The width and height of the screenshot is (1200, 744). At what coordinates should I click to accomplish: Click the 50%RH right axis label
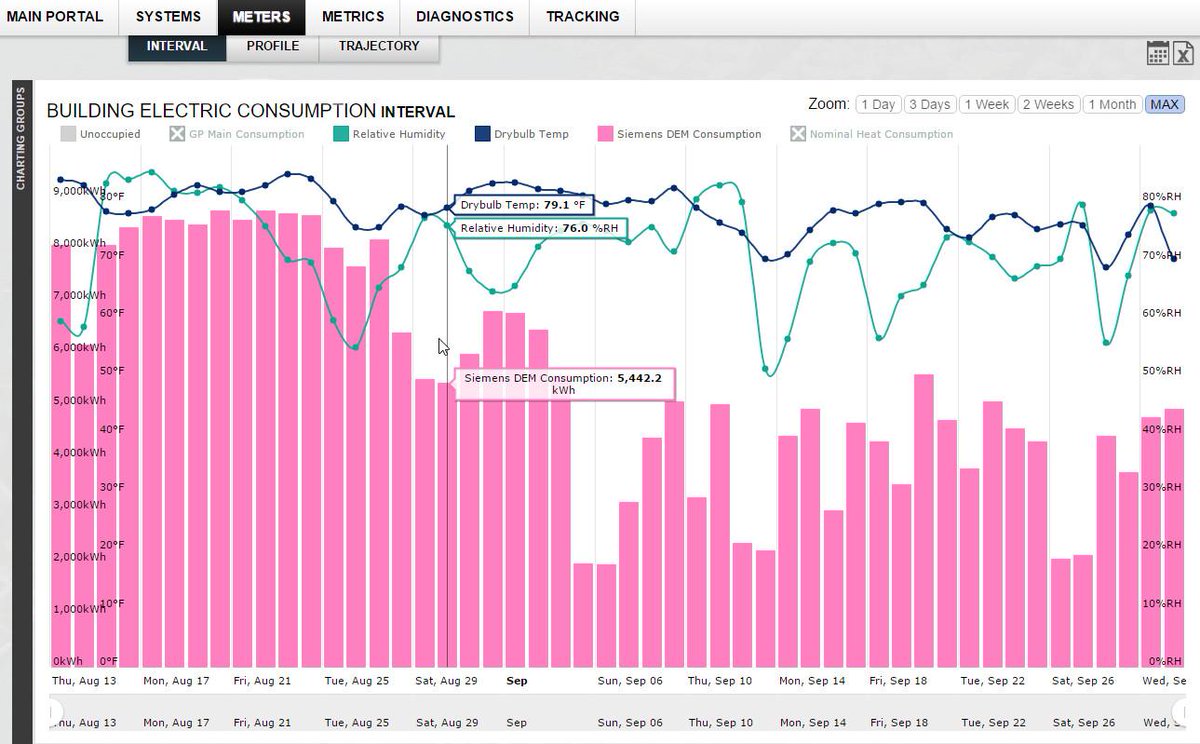pyautogui.click(x=1163, y=371)
